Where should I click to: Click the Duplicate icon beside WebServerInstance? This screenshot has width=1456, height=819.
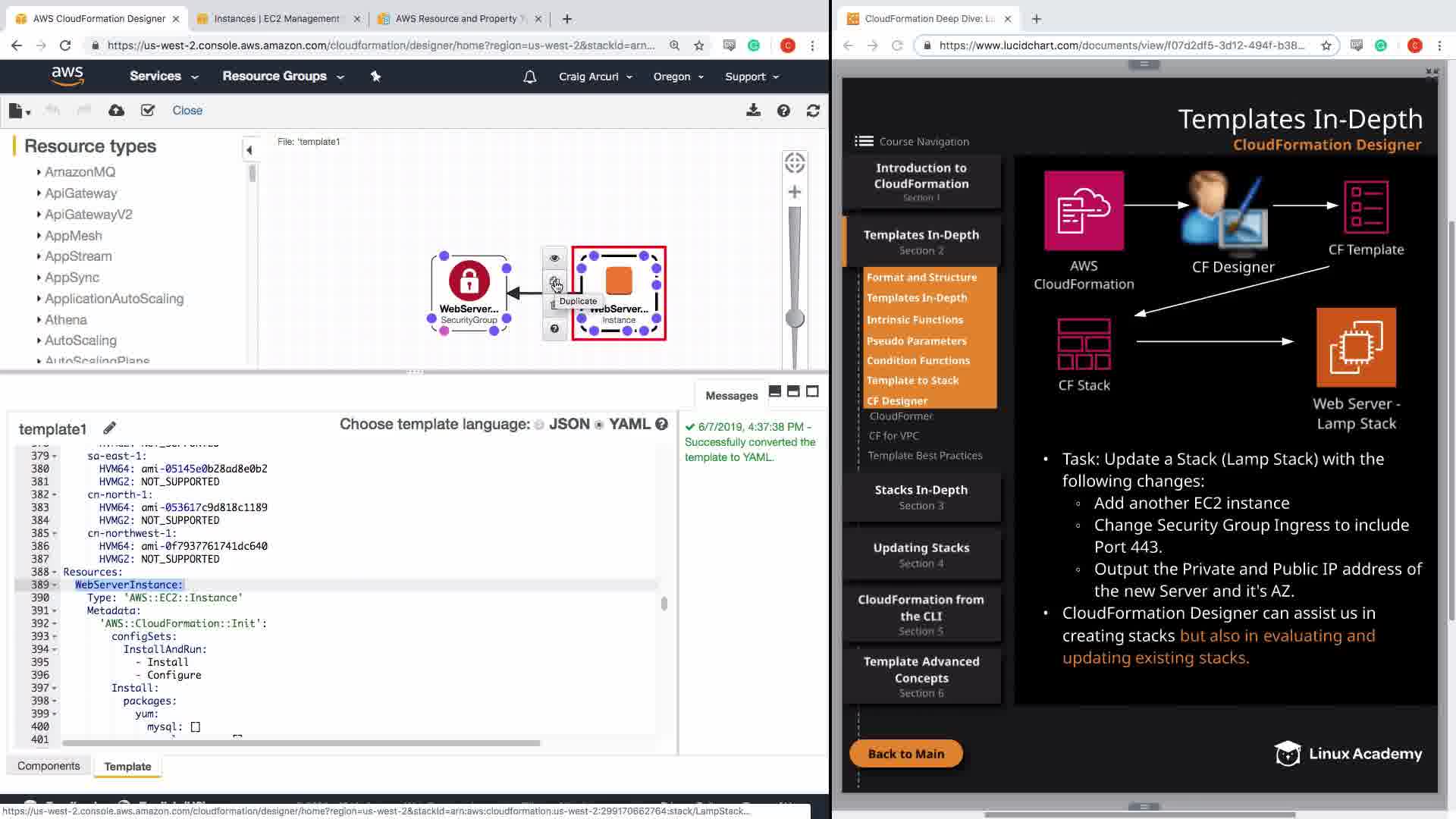point(554,282)
